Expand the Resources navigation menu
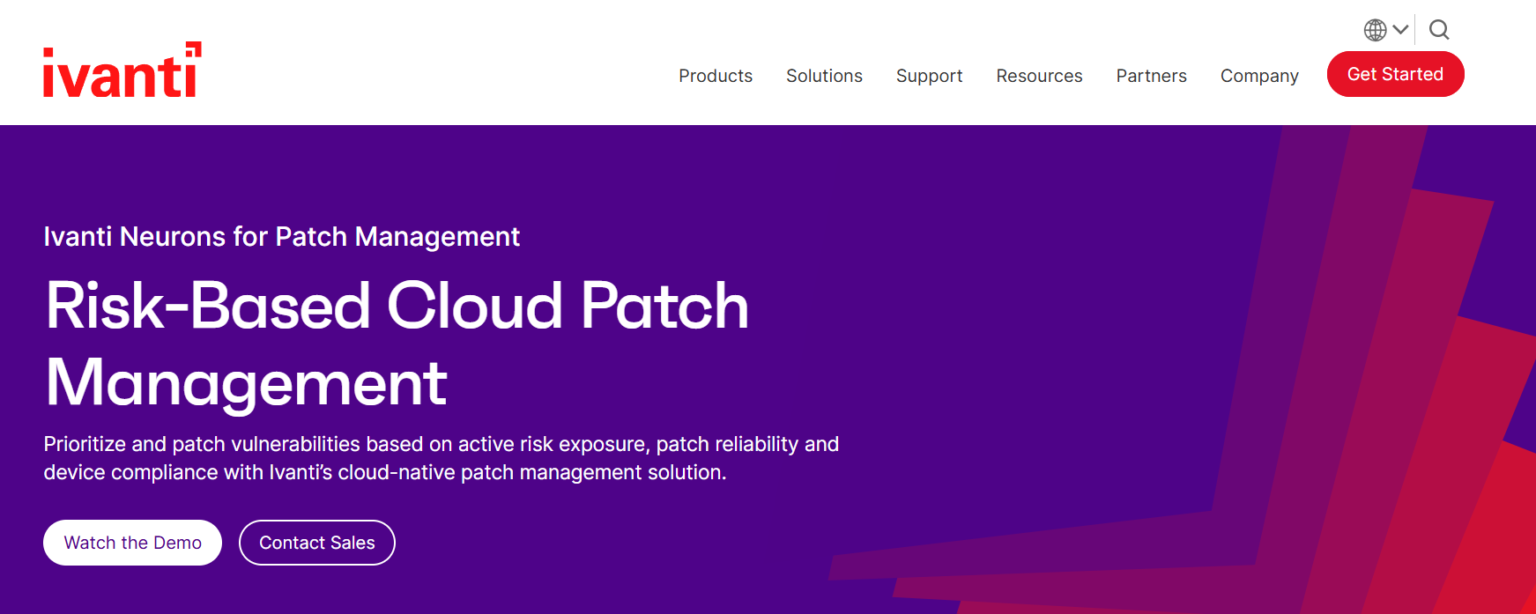1536x614 pixels. 1039,75
